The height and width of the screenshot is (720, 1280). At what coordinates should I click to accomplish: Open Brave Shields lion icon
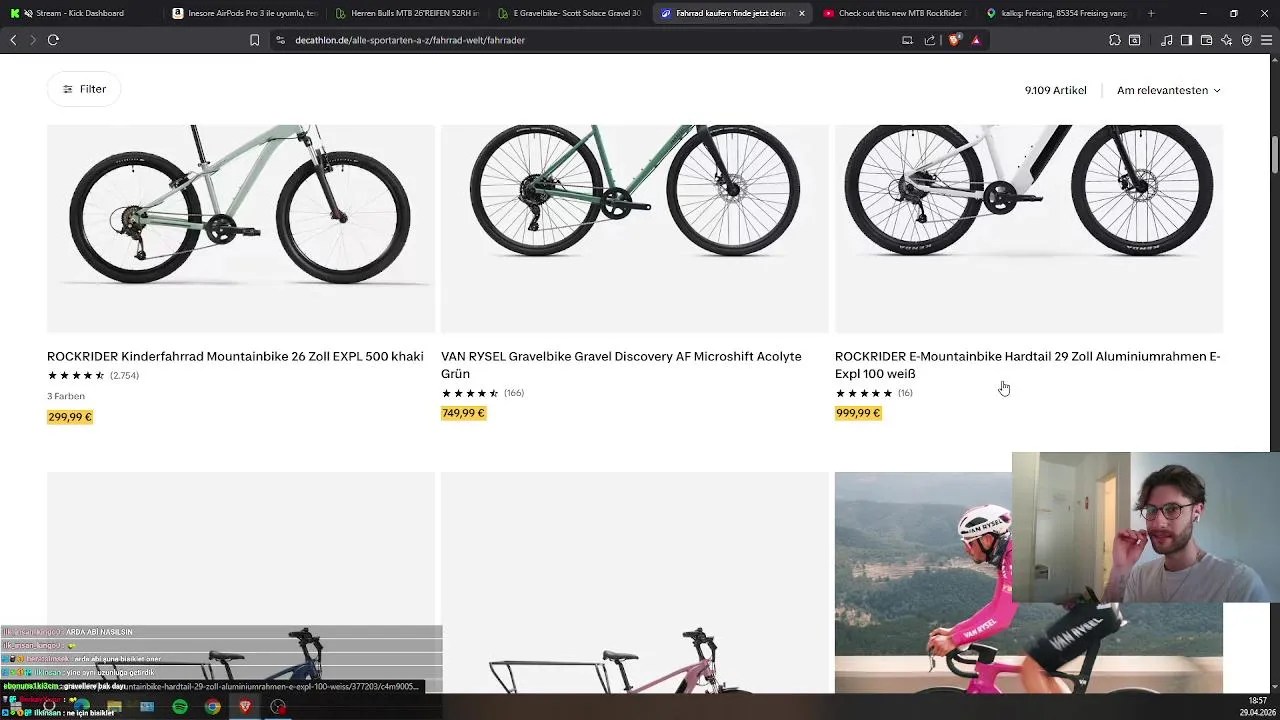click(x=954, y=40)
